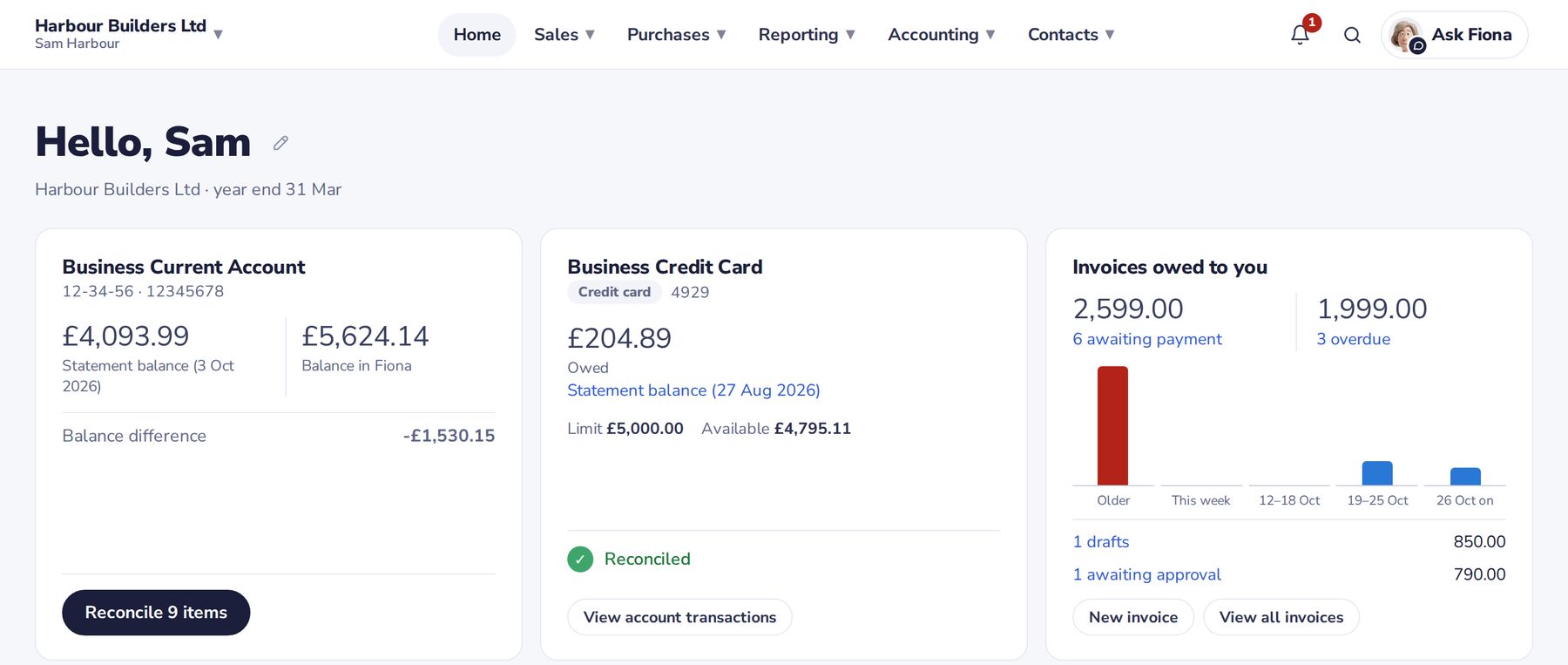Expand the Accounting menu

(942, 35)
